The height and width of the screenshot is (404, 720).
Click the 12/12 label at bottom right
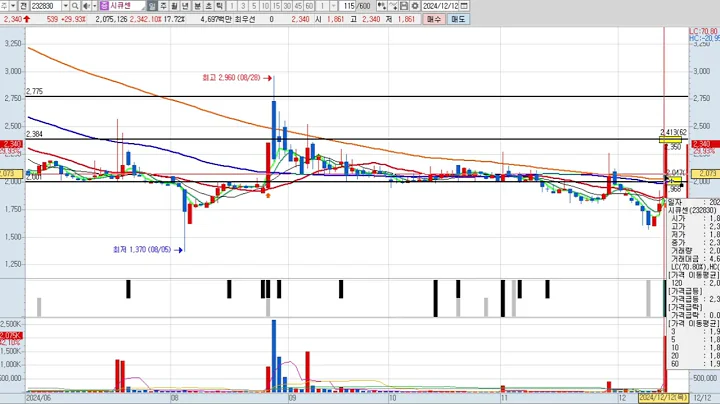(700, 398)
